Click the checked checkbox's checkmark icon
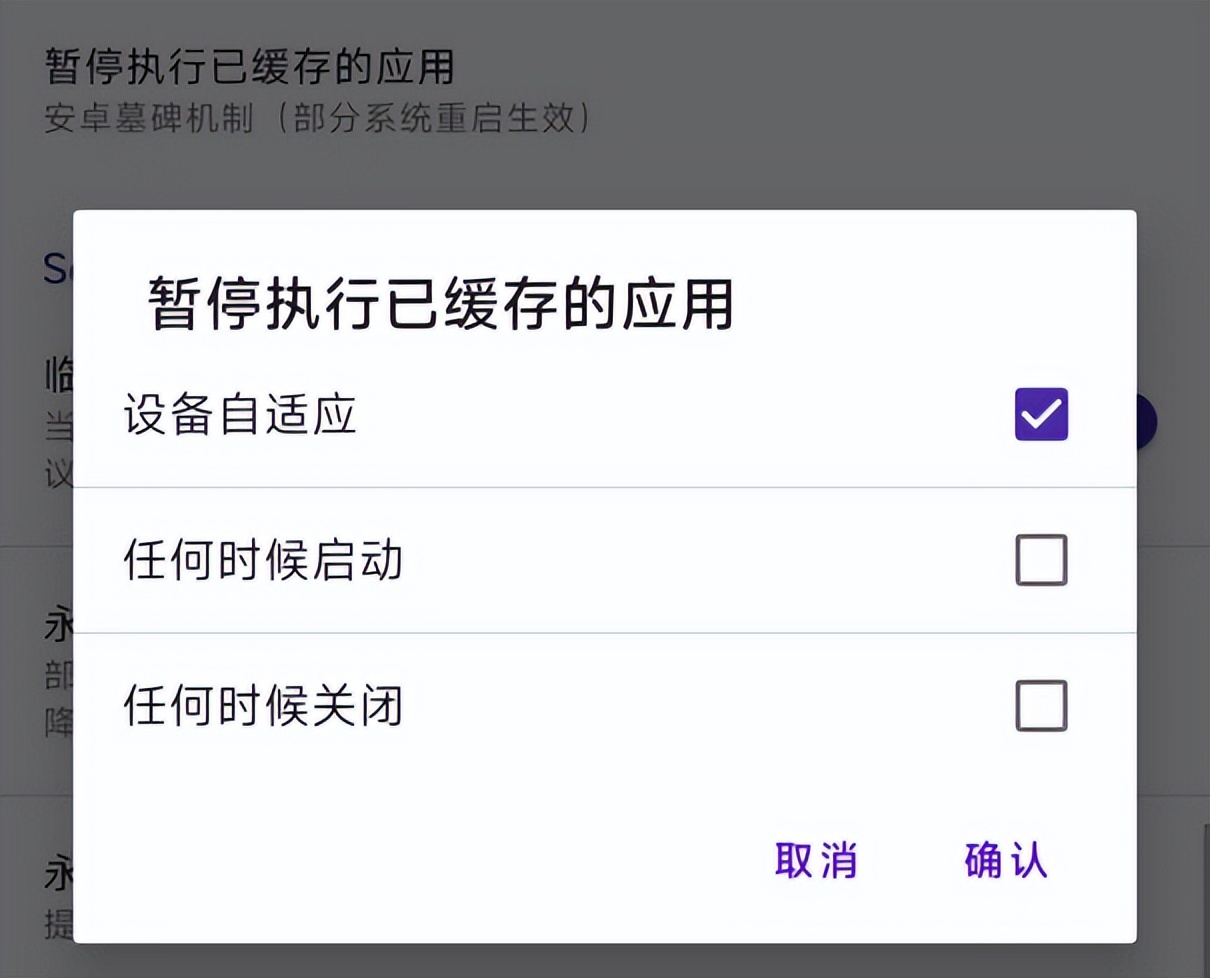Image resolution: width=1210 pixels, height=978 pixels. tap(1042, 414)
